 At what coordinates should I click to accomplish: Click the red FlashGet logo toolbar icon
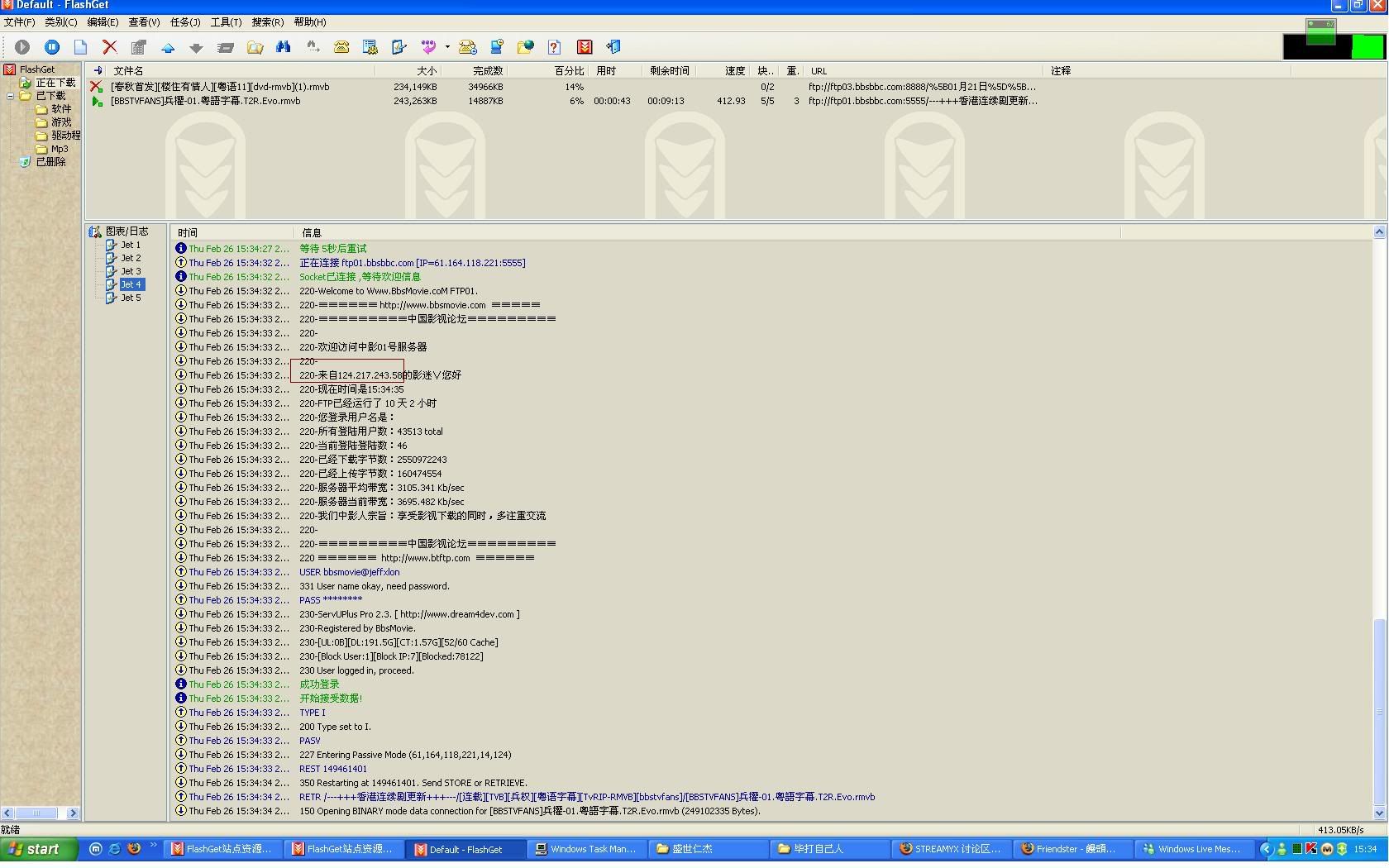click(585, 48)
